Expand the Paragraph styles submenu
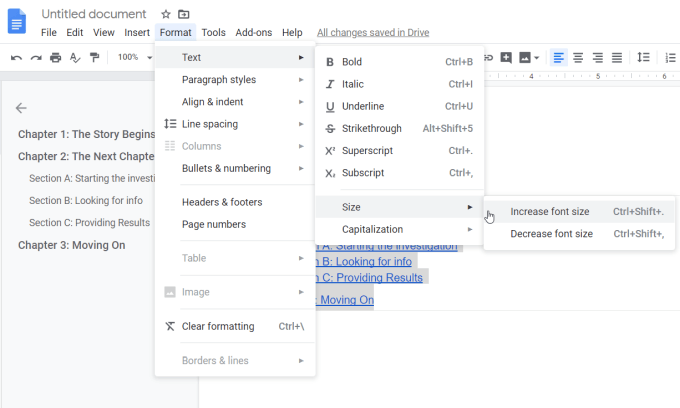 tap(235, 80)
